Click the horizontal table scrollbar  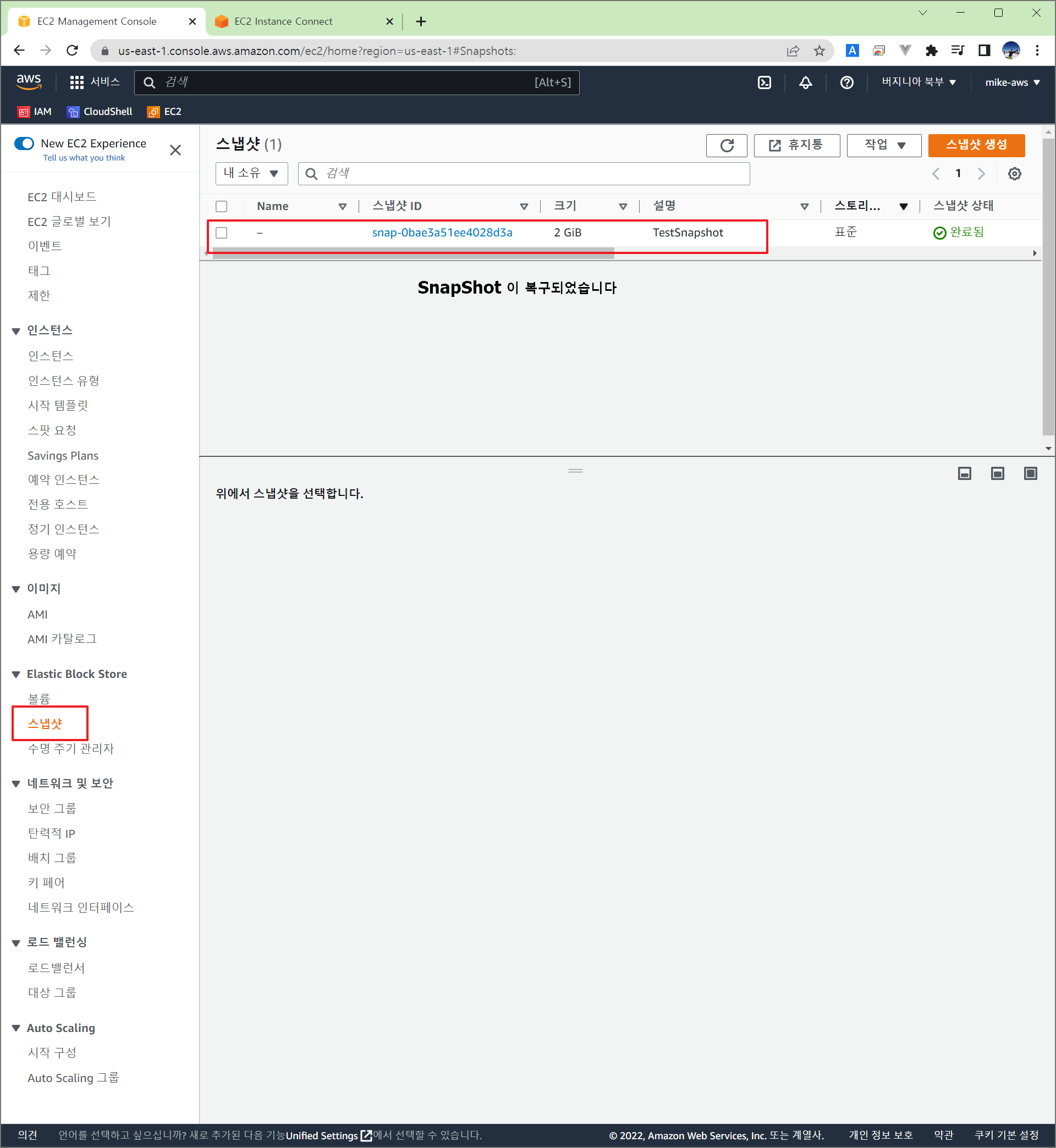point(413,253)
